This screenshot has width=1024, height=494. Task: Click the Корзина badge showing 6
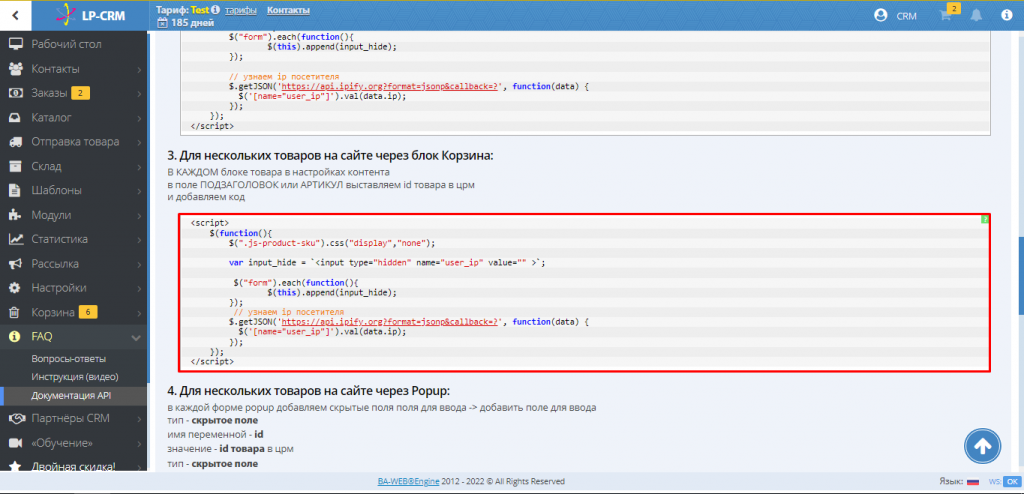(88, 312)
